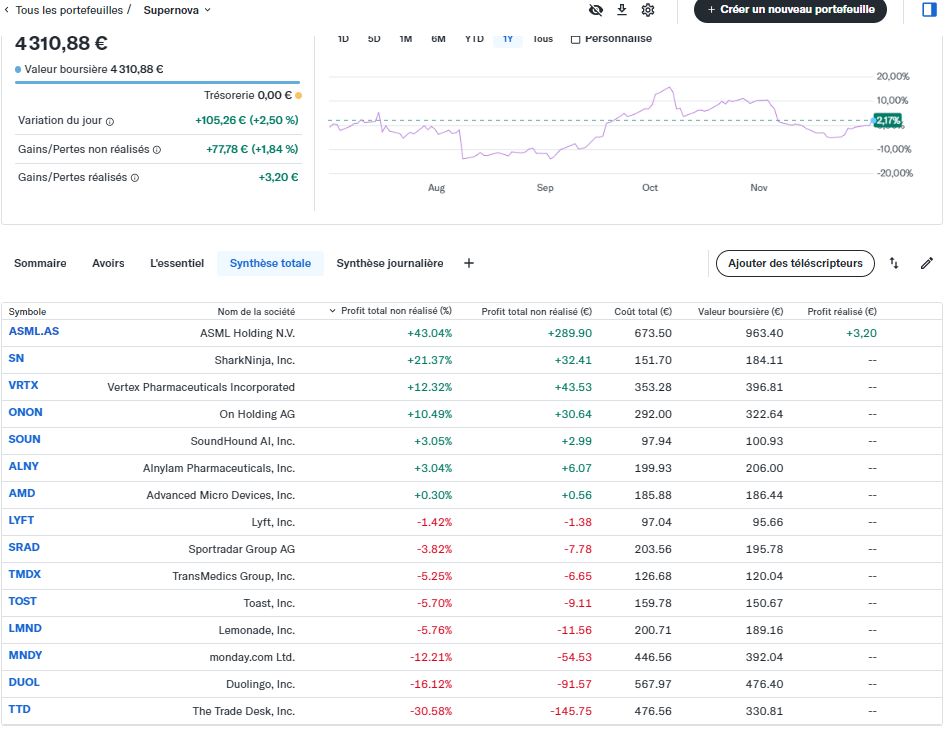Viewport: 951px width, 730px height.
Task: Sort by Profit total non réalisé (%) column
Action: (396, 311)
